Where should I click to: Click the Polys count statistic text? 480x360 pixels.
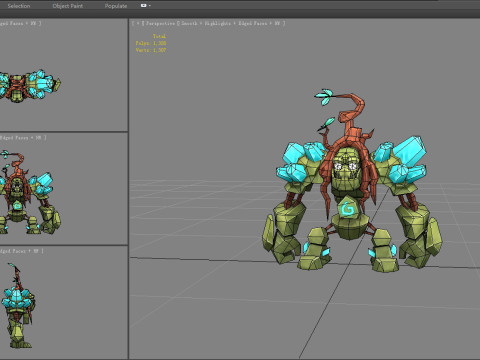click(x=151, y=43)
